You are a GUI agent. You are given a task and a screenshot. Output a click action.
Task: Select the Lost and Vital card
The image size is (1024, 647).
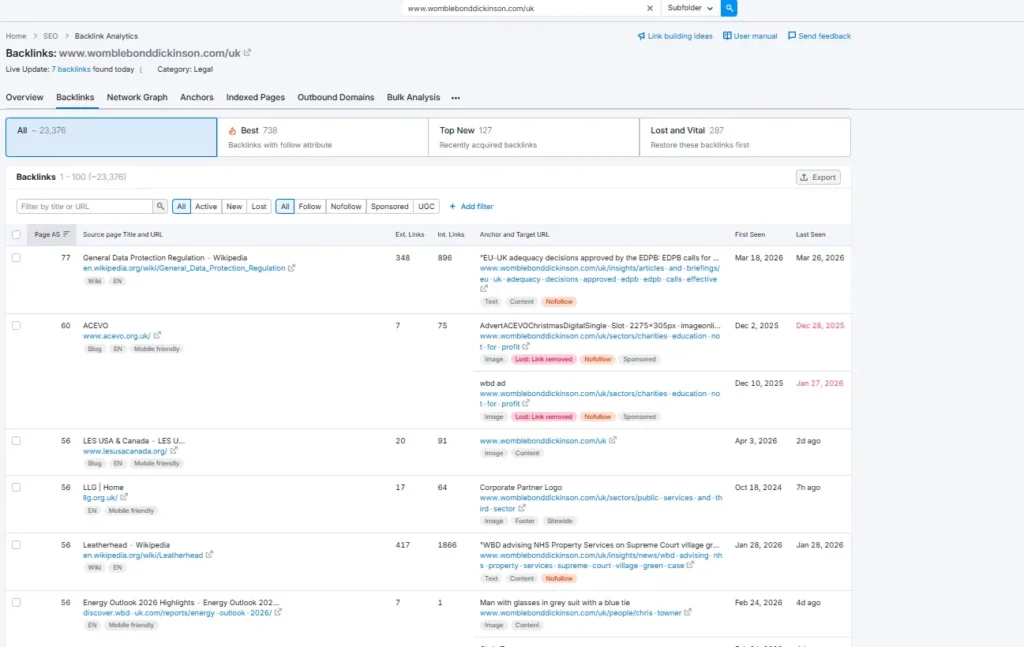coord(745,137)
